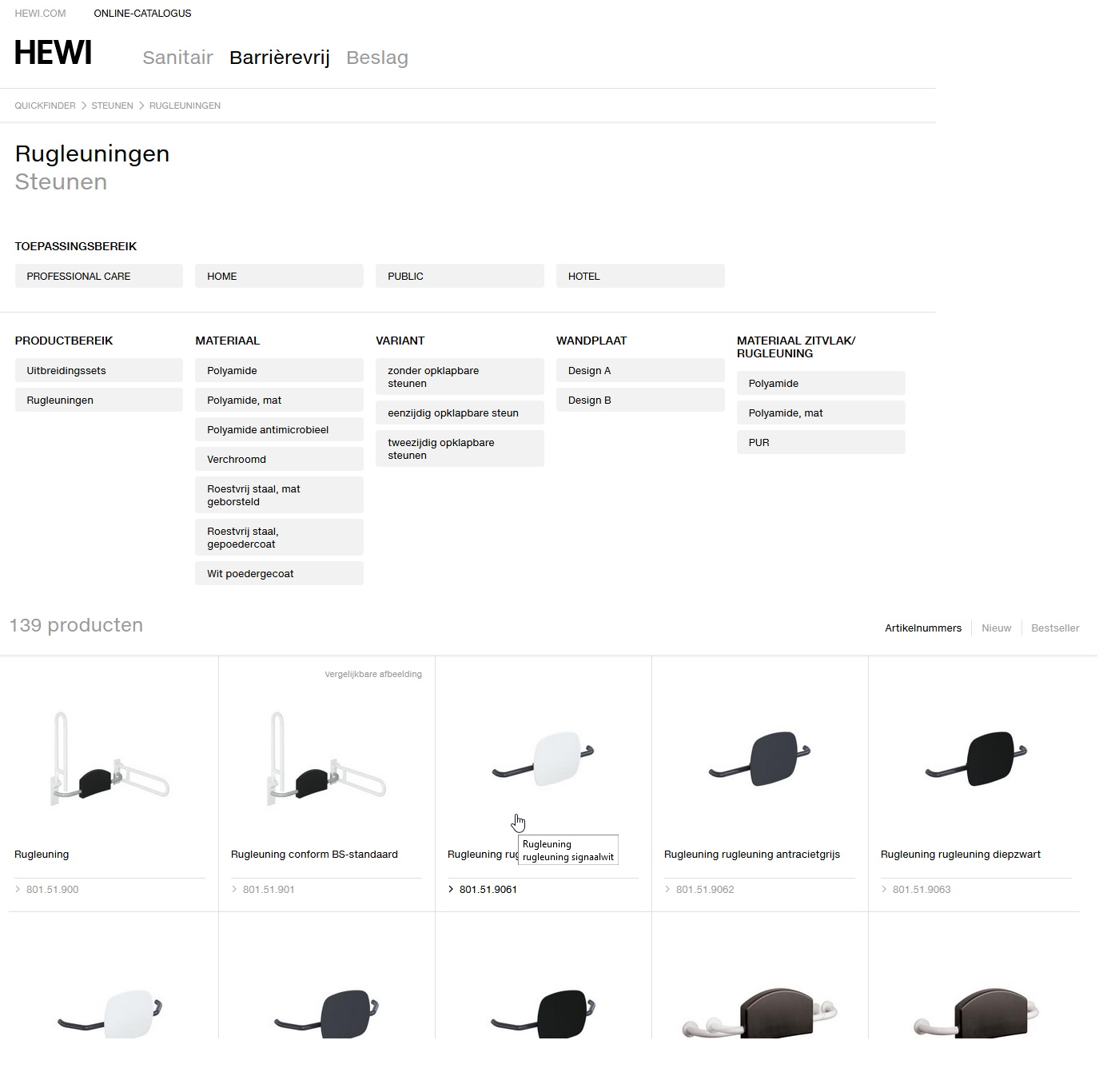Enable the Polyamide antimicrobieel material filter
Screen dimensions: 1099x1092
[x=279, y=430]
